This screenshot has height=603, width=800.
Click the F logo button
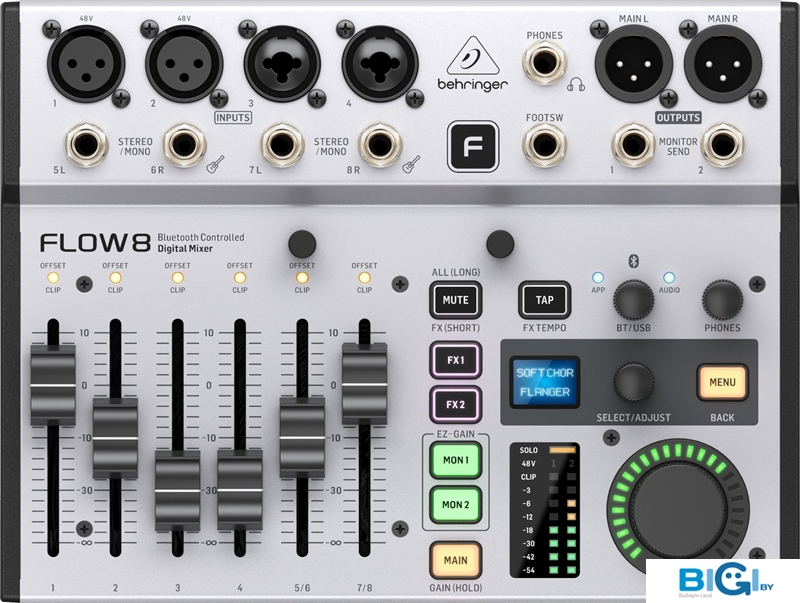point(468,145)
